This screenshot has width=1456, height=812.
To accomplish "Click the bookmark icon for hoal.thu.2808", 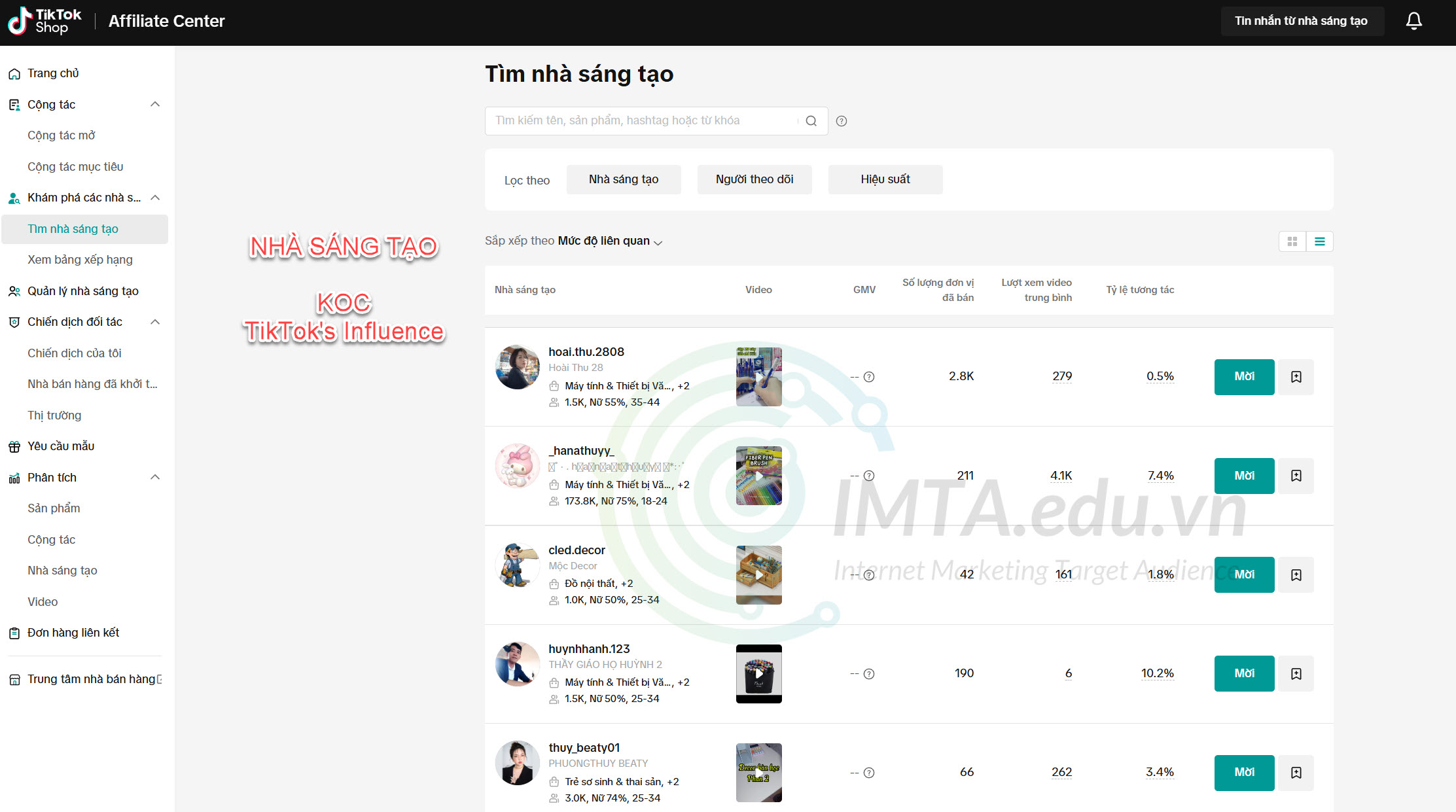I will (1296, 376).
